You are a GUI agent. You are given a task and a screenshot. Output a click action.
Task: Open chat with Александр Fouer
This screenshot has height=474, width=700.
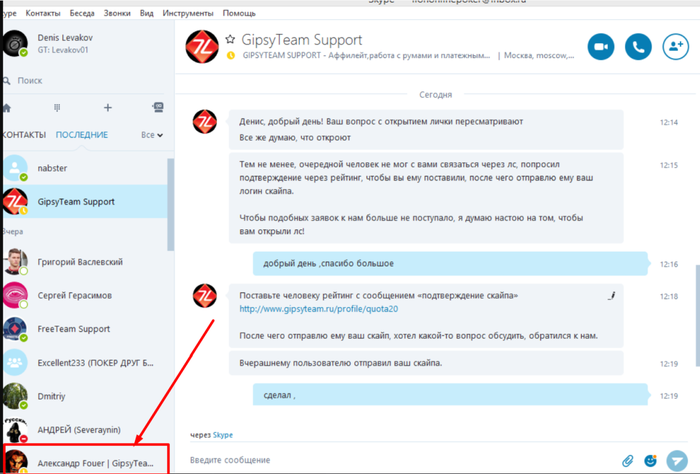(86, 460)
